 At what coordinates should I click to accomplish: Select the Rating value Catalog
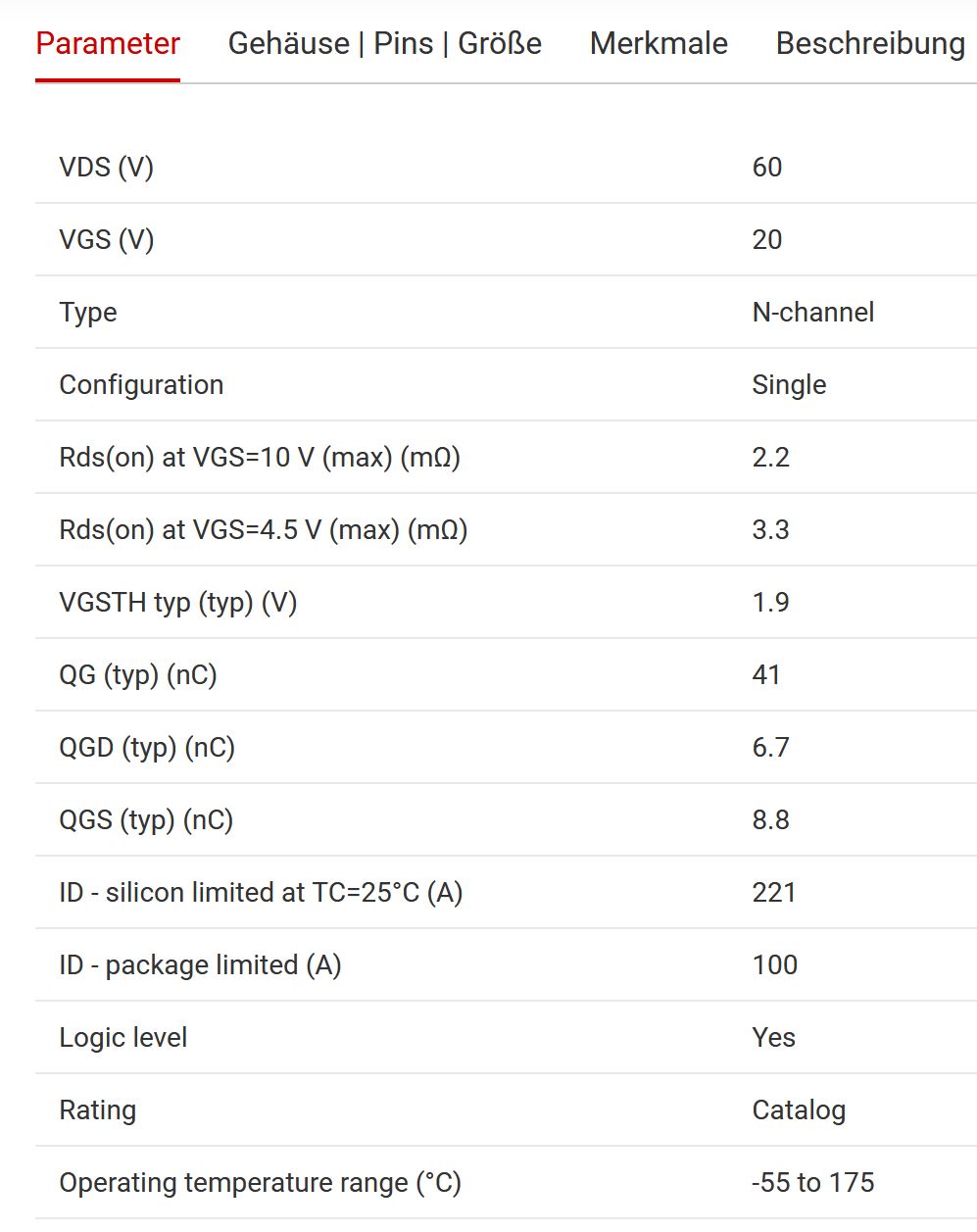click(799, 1109)
